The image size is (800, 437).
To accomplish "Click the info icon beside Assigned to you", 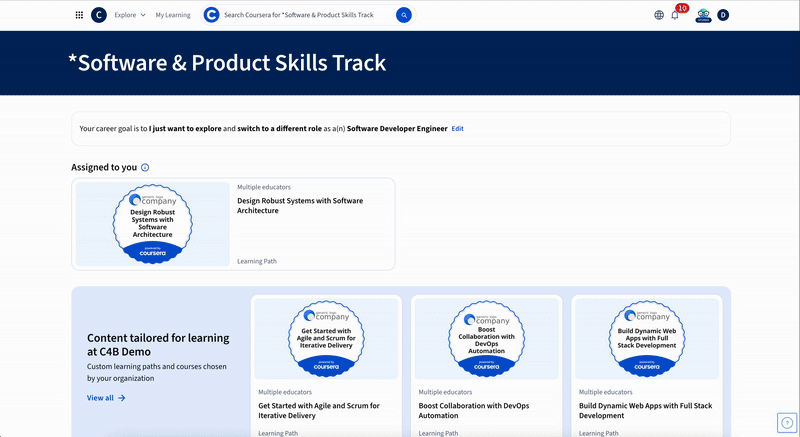I will point(145,167).
